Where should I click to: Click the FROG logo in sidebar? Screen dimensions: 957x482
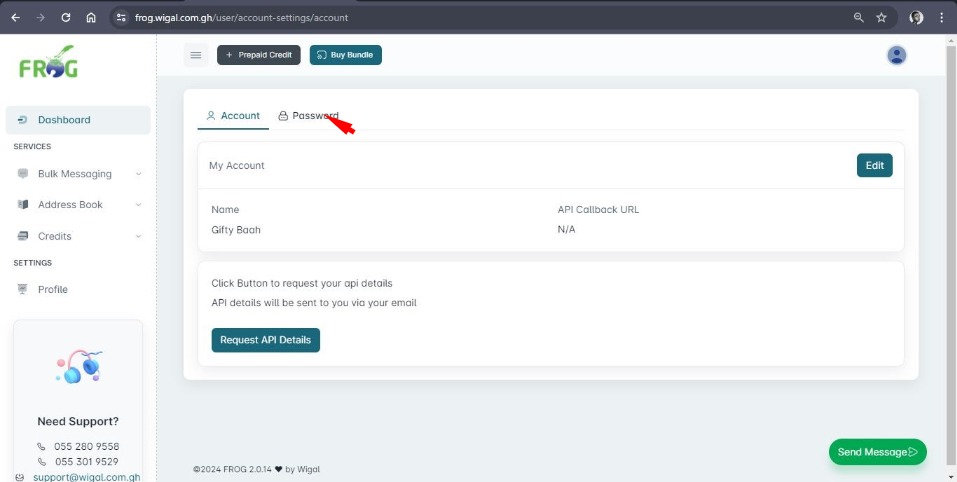tap(47, 63)
